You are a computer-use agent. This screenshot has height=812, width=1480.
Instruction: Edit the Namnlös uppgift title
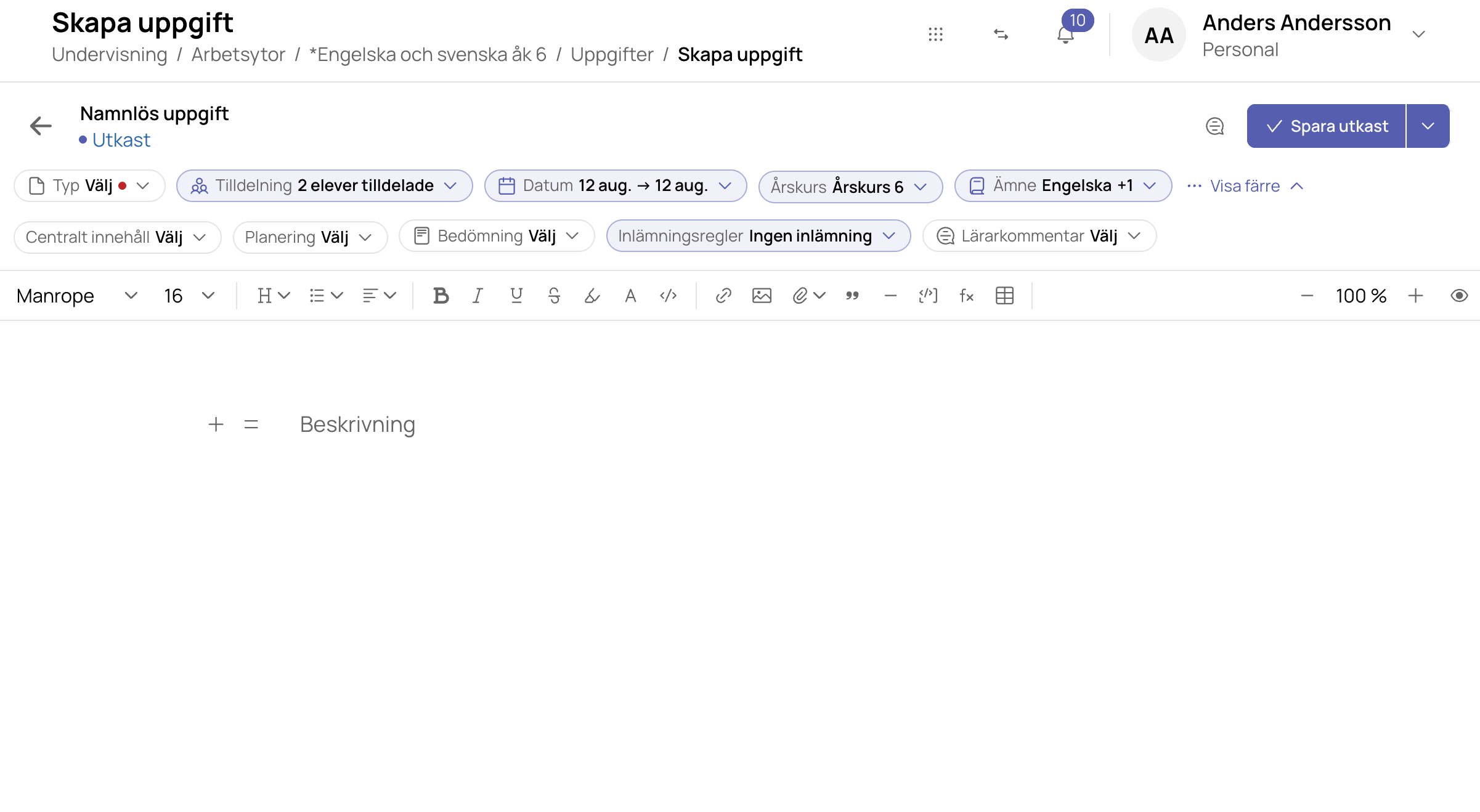154,114
